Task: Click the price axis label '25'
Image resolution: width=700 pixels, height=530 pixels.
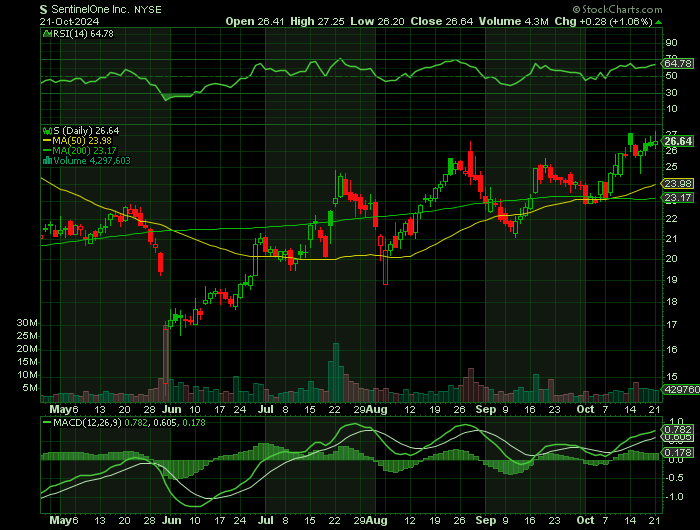Action: 671,167
